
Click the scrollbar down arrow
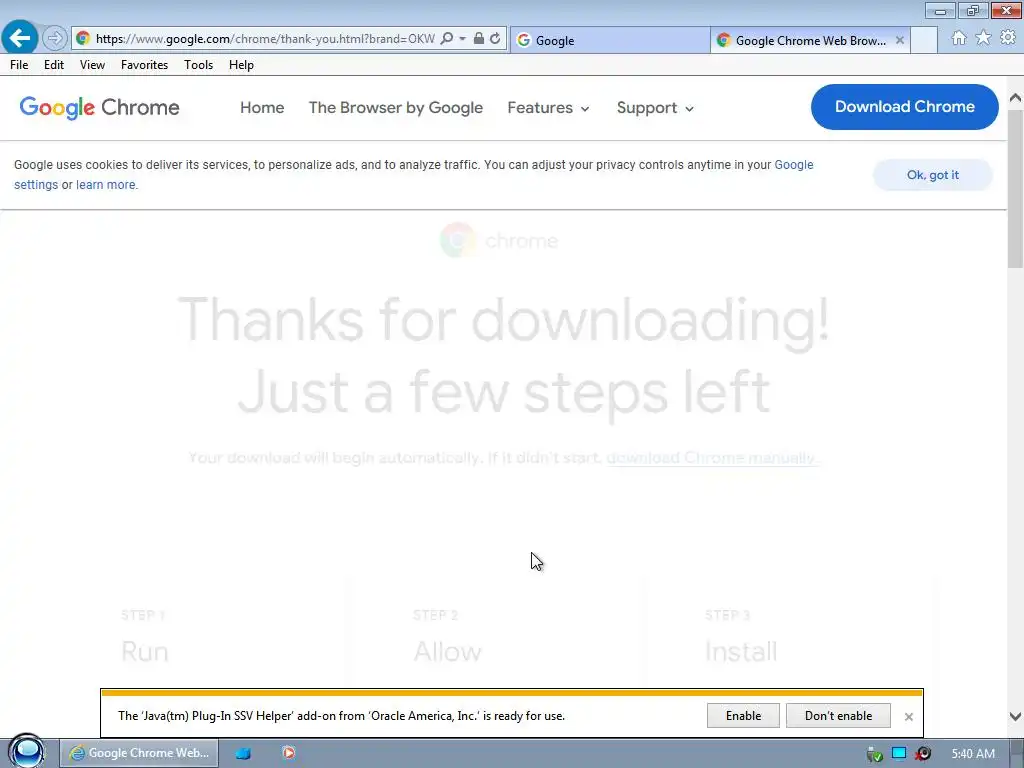click(x=1015, y=716)
